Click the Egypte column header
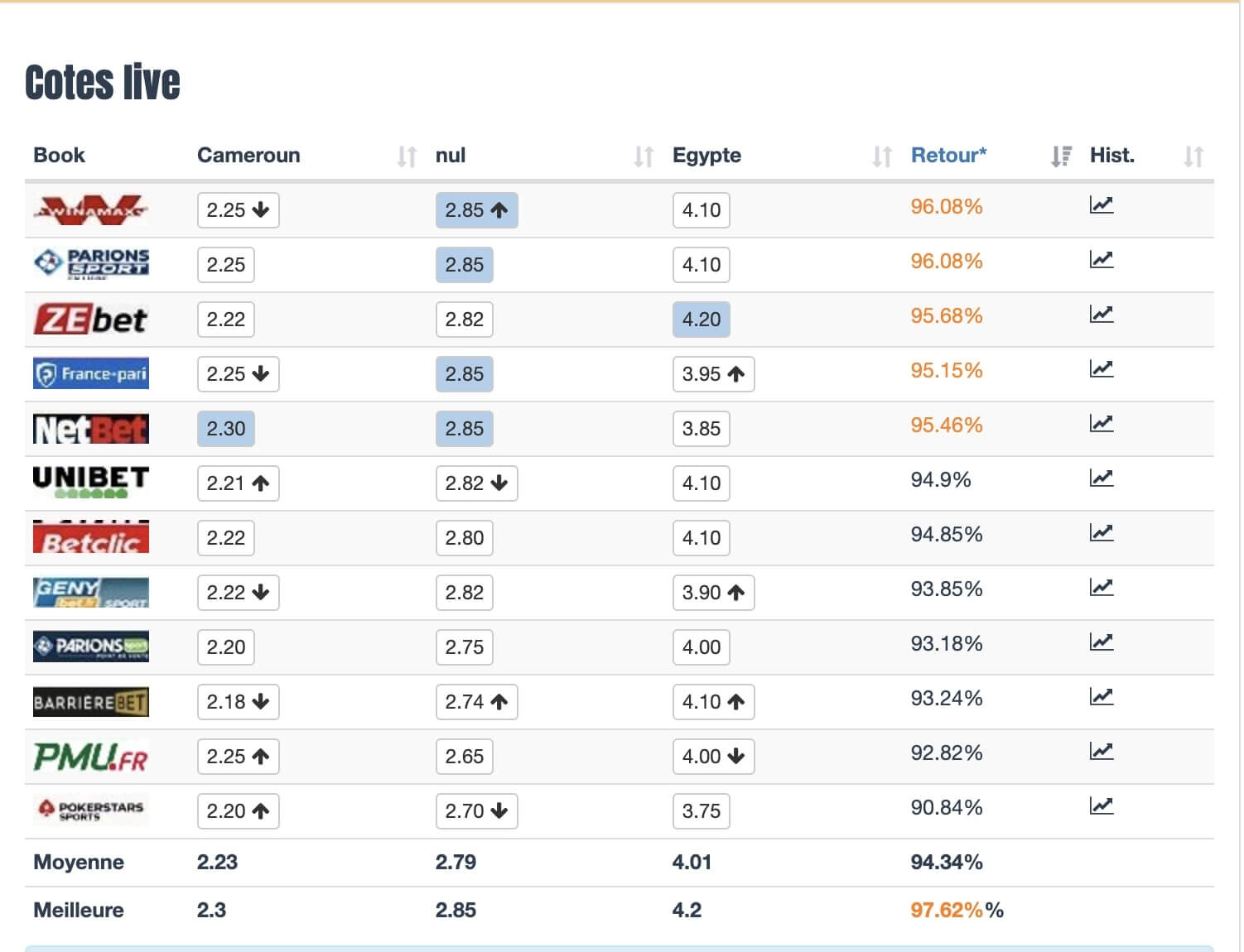 click(706, 156)
